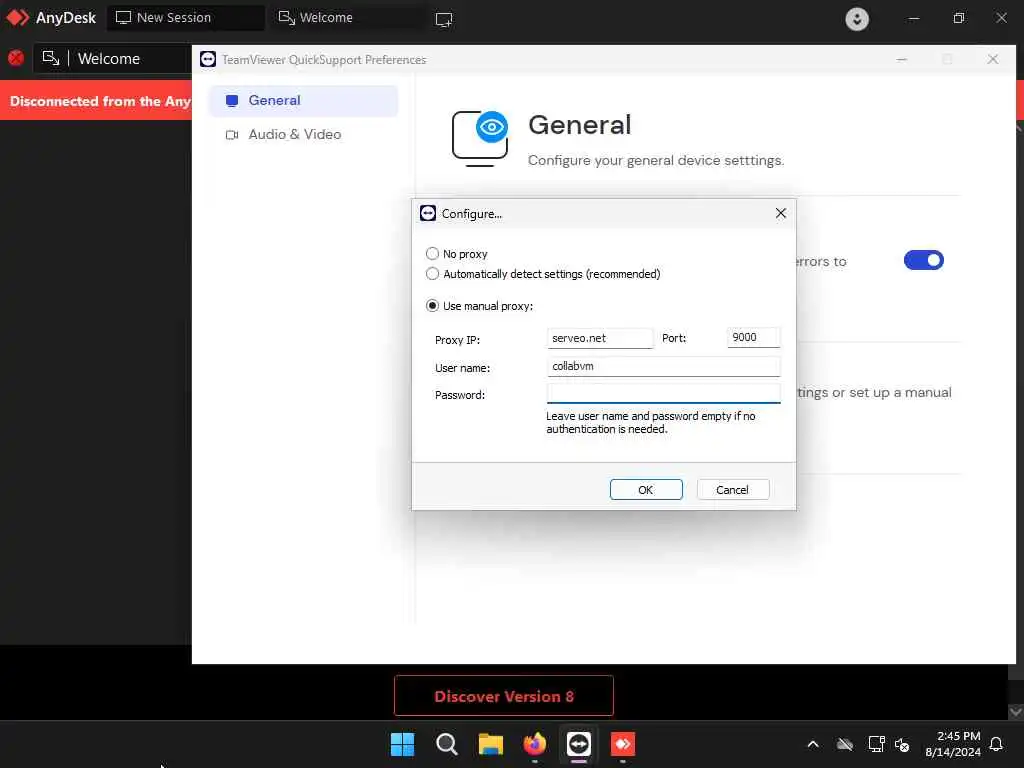Click the network tray icon
This screenshot has height=768, width=1024.
(x=876, y=744)
